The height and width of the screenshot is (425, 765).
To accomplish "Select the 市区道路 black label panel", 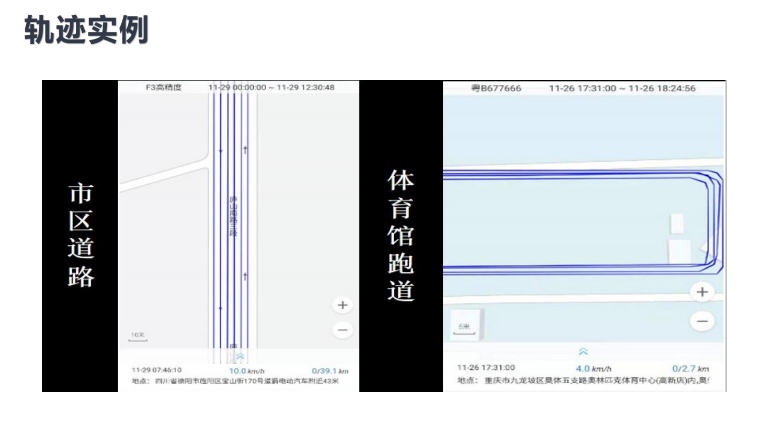I will (80, 234).
